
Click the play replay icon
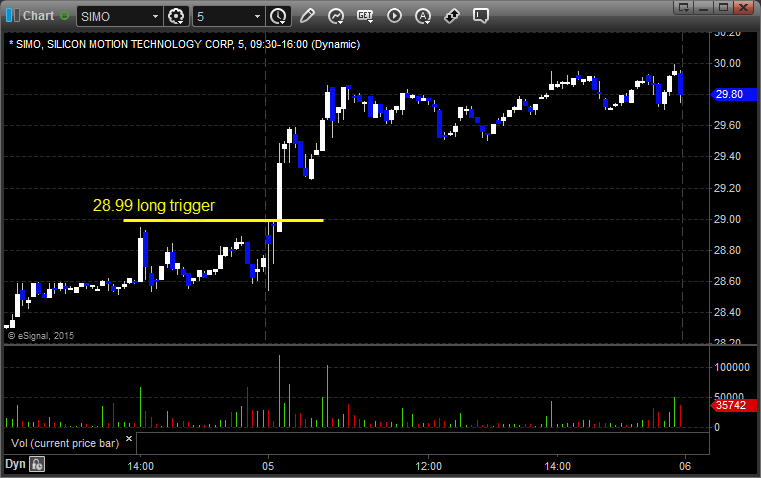click(x=394, y=16)
